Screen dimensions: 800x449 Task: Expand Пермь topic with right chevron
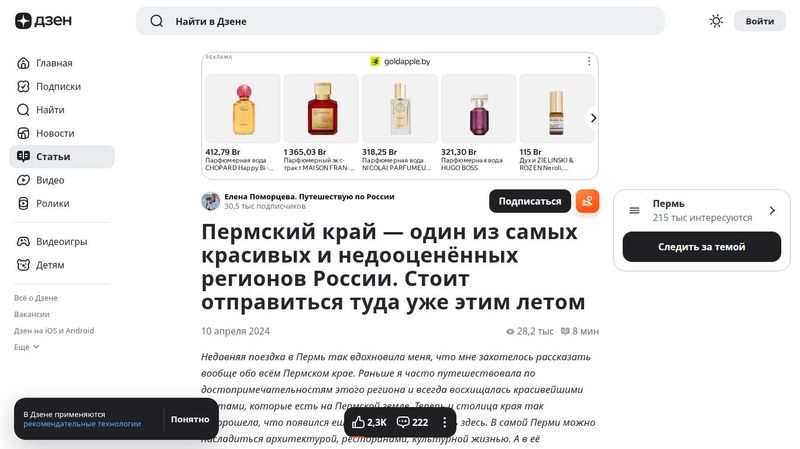772,210
